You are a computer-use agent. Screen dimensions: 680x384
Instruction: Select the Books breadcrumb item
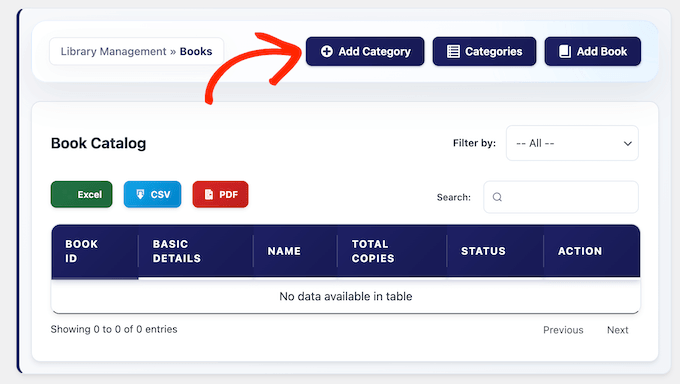tap(196, 51)
